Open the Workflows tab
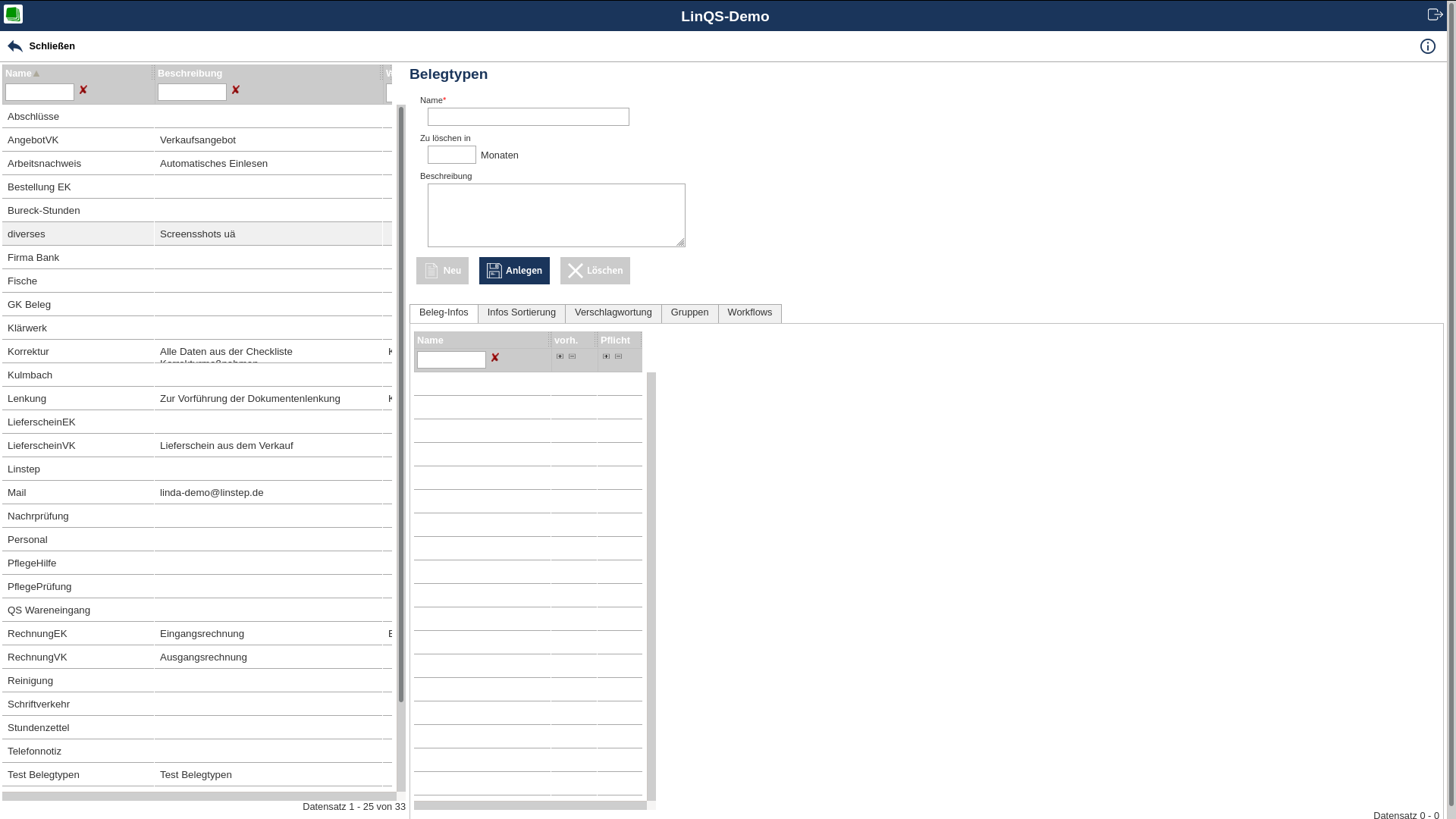Image resolution: width=1456 pixels, height=819 pixels. click(749, 312)
